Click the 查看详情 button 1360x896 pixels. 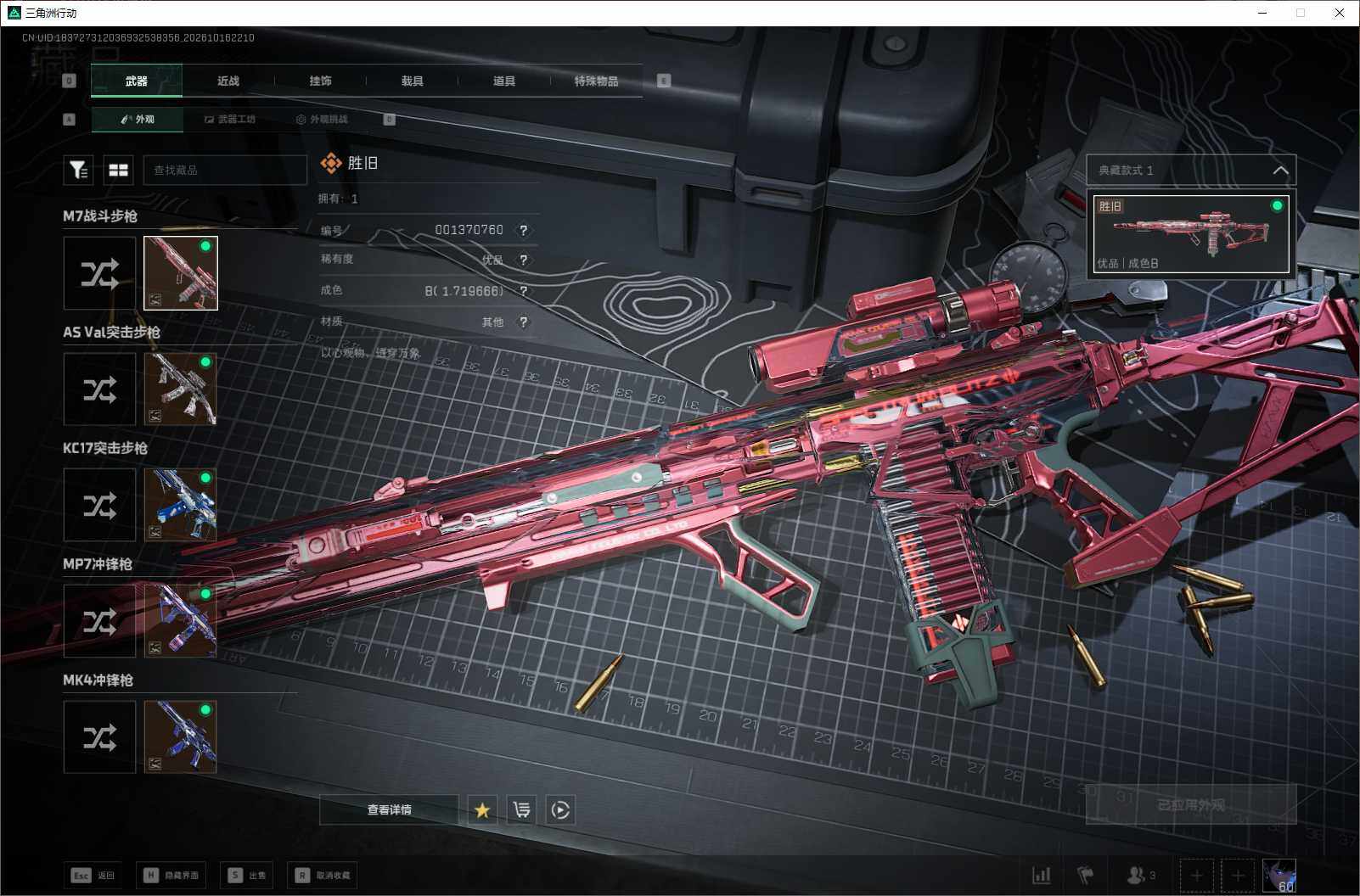pyautogui.click(x=389, y=810)
